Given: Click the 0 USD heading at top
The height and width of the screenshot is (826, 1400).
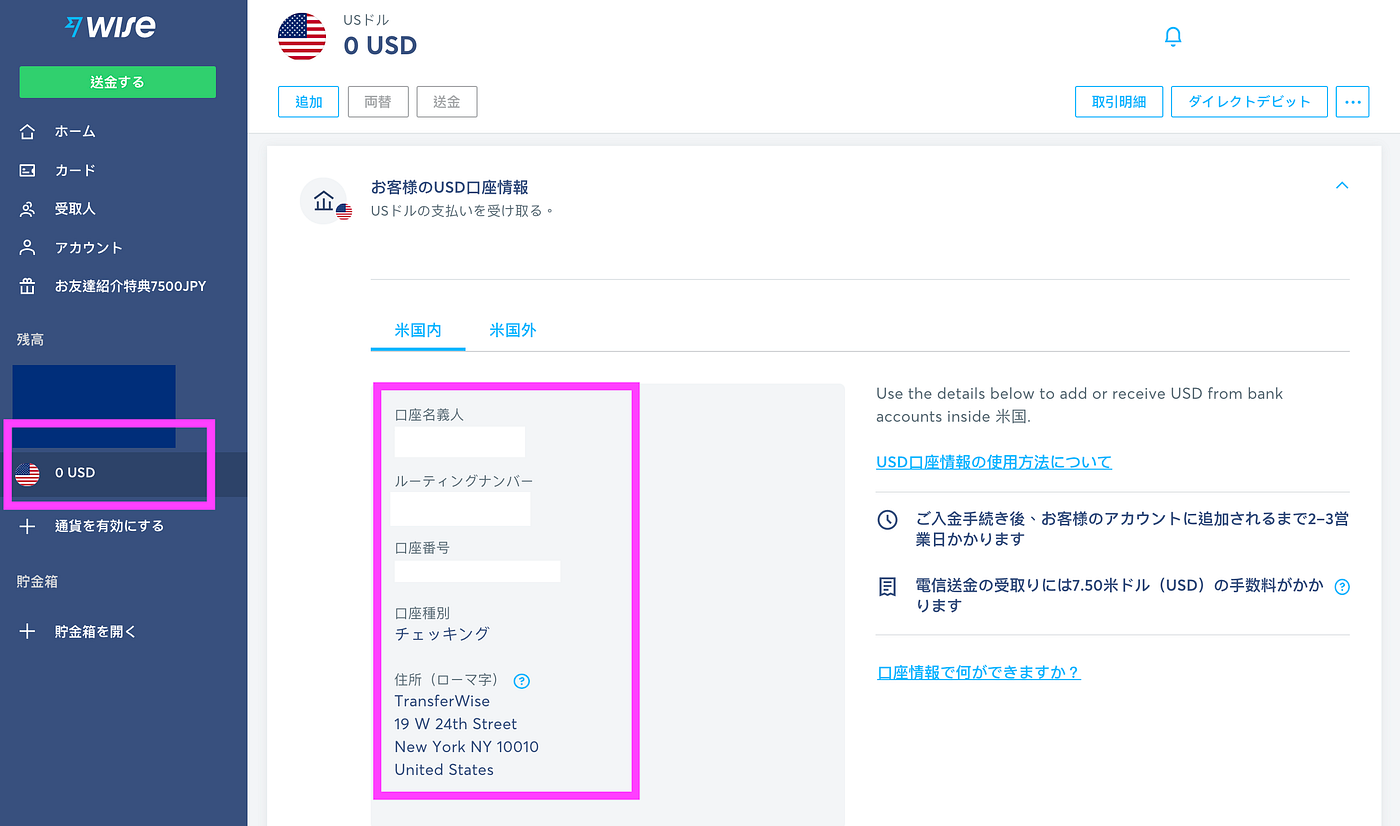Looking at the screenshot, I should 380,46.
